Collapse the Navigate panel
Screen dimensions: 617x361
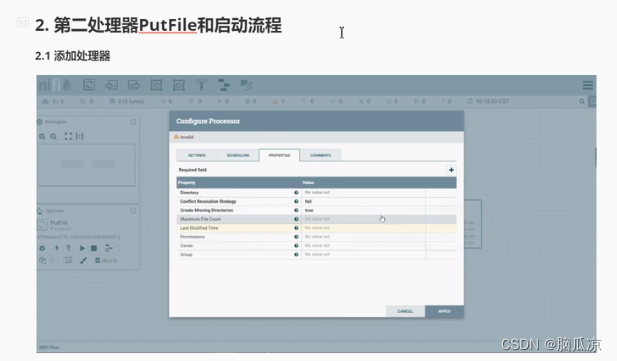[x=133, y=122]
